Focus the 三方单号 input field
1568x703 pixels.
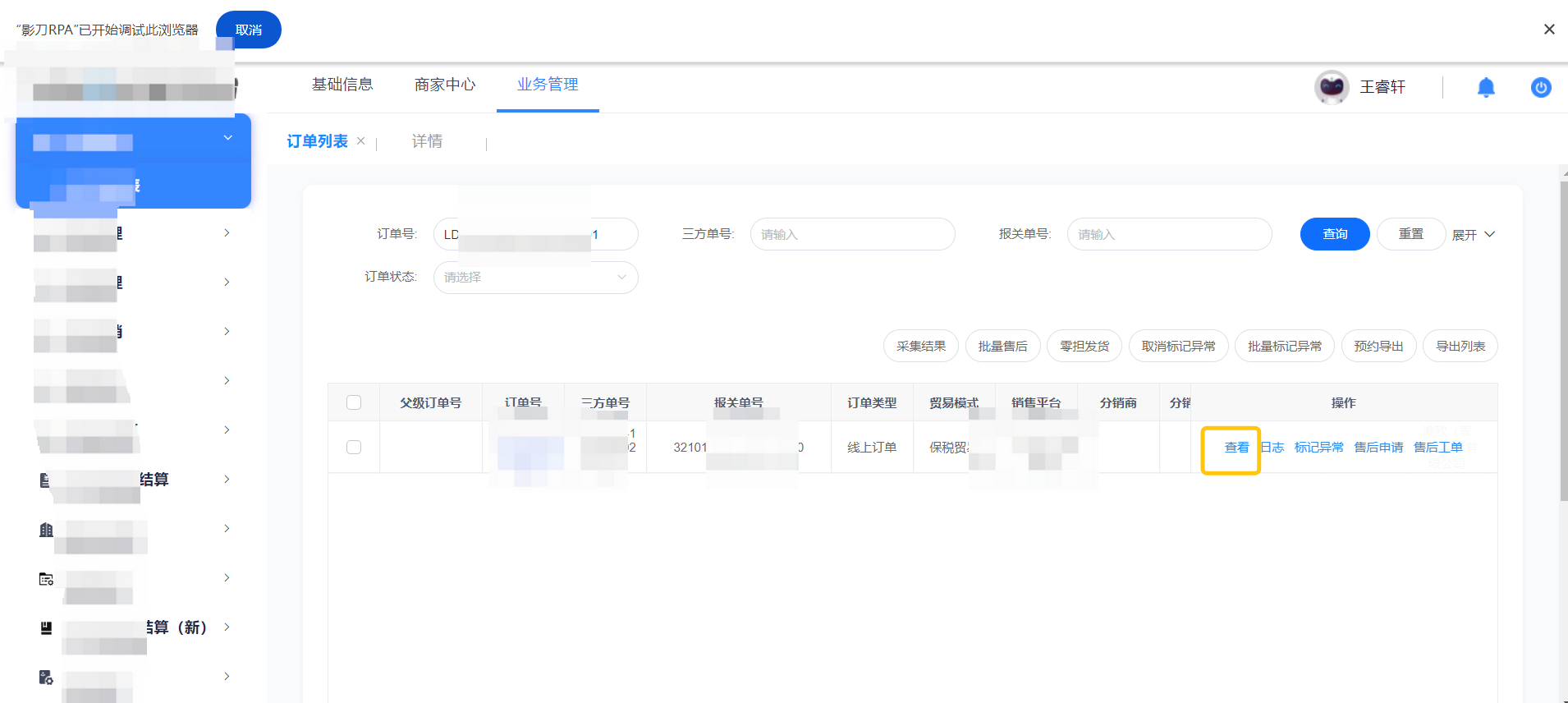pyautogui.click(x=852, y=234)
